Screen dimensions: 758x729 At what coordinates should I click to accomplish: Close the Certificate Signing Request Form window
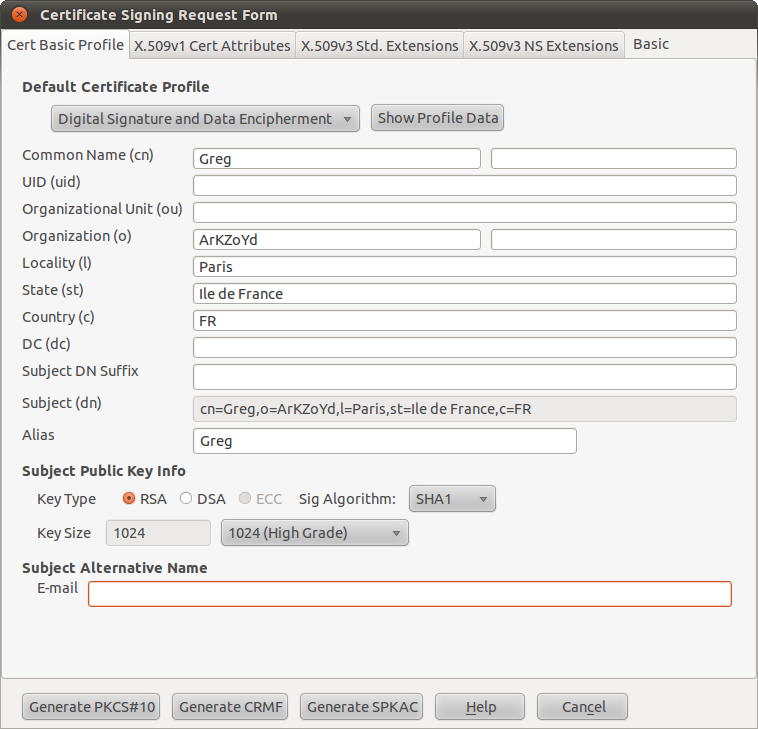[19, 15]
